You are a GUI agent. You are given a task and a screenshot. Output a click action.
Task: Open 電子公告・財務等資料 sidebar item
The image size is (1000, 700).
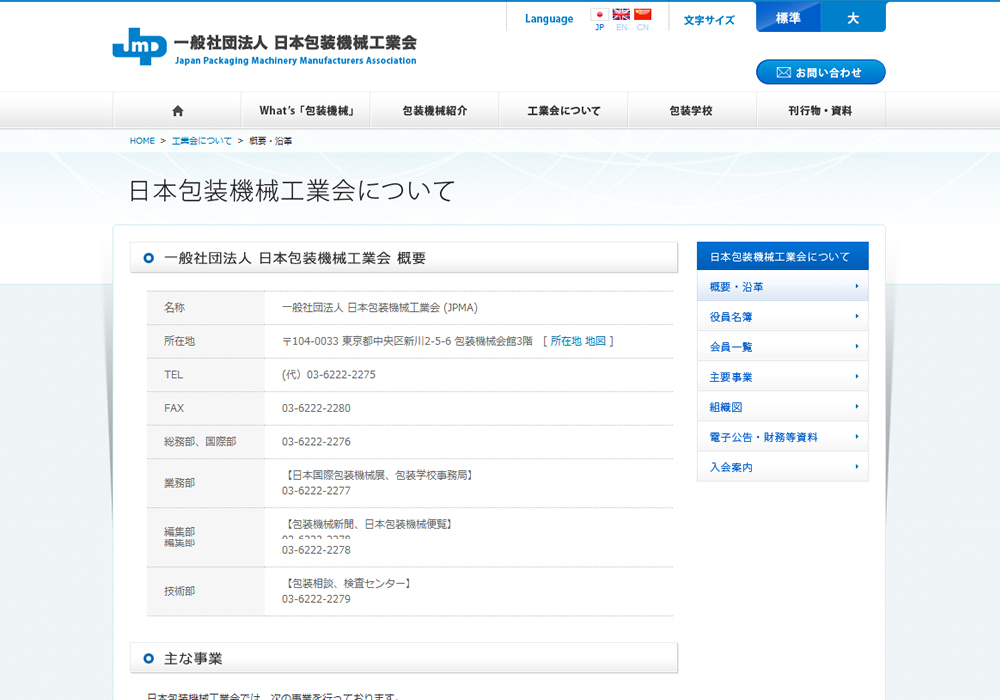(x=783, y=437)
